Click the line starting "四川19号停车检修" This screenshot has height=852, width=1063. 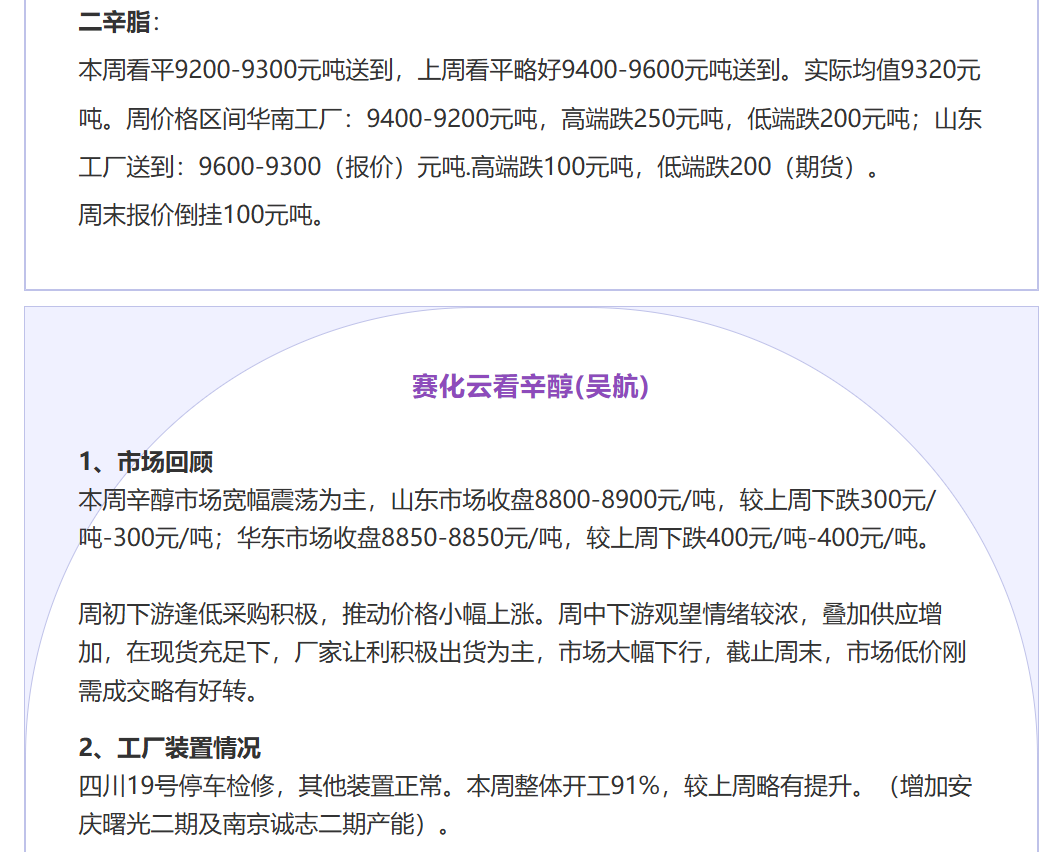(525, 786)
